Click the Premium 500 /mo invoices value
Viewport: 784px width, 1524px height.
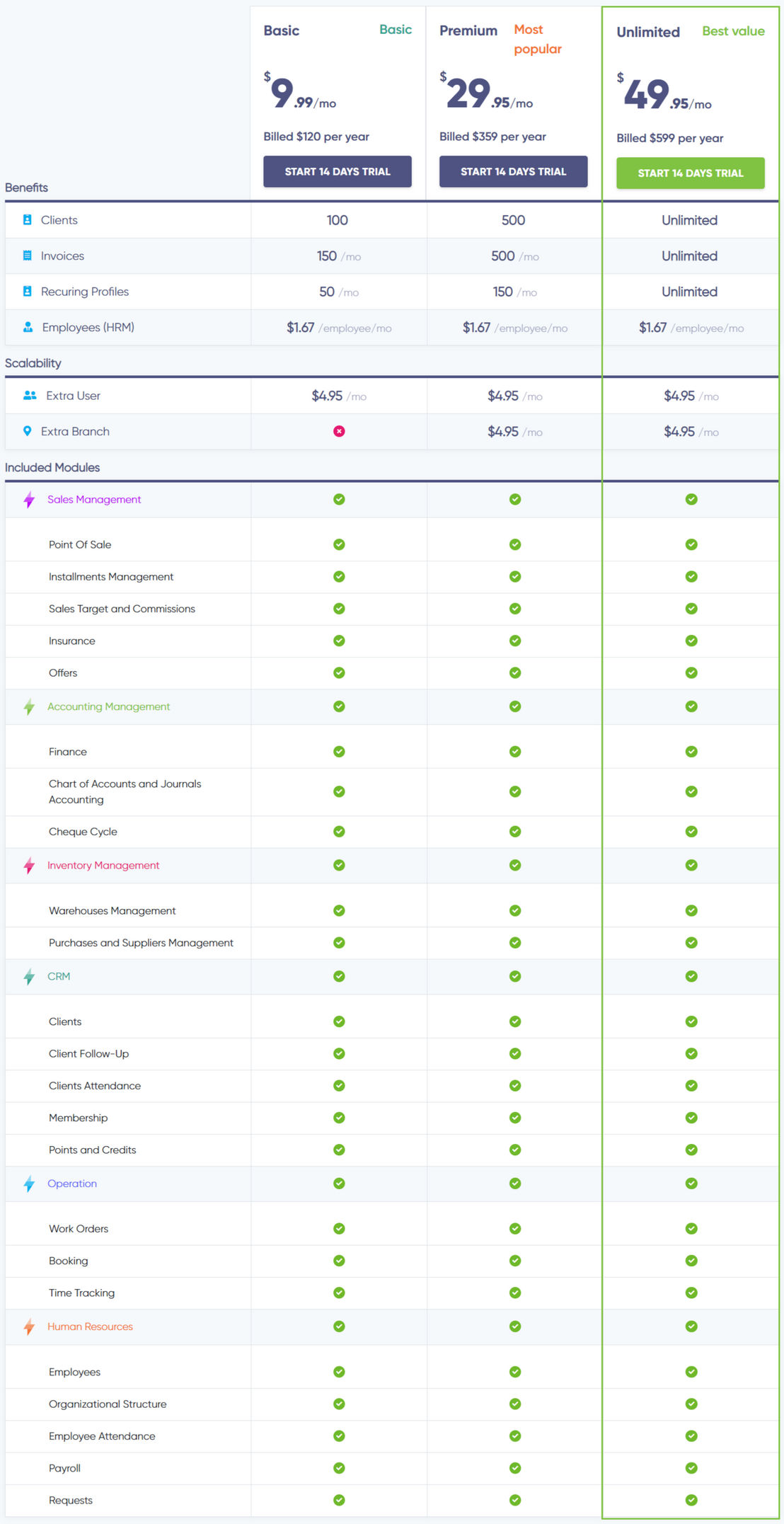coord(515,256)
